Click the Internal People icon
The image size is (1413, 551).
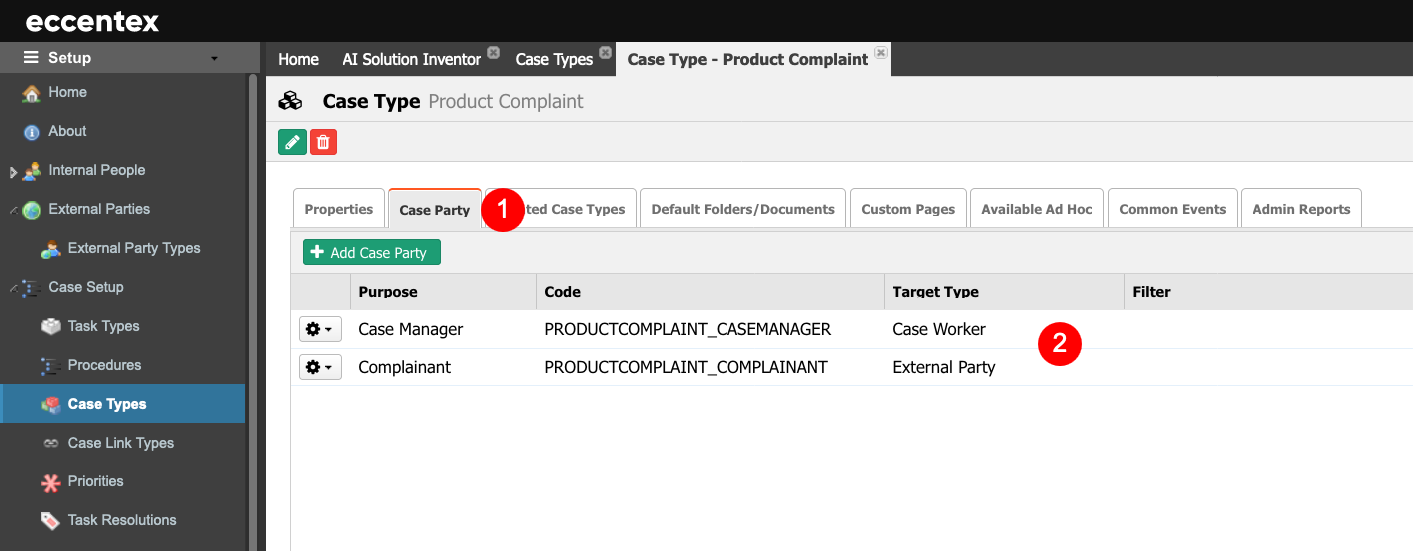31,170
